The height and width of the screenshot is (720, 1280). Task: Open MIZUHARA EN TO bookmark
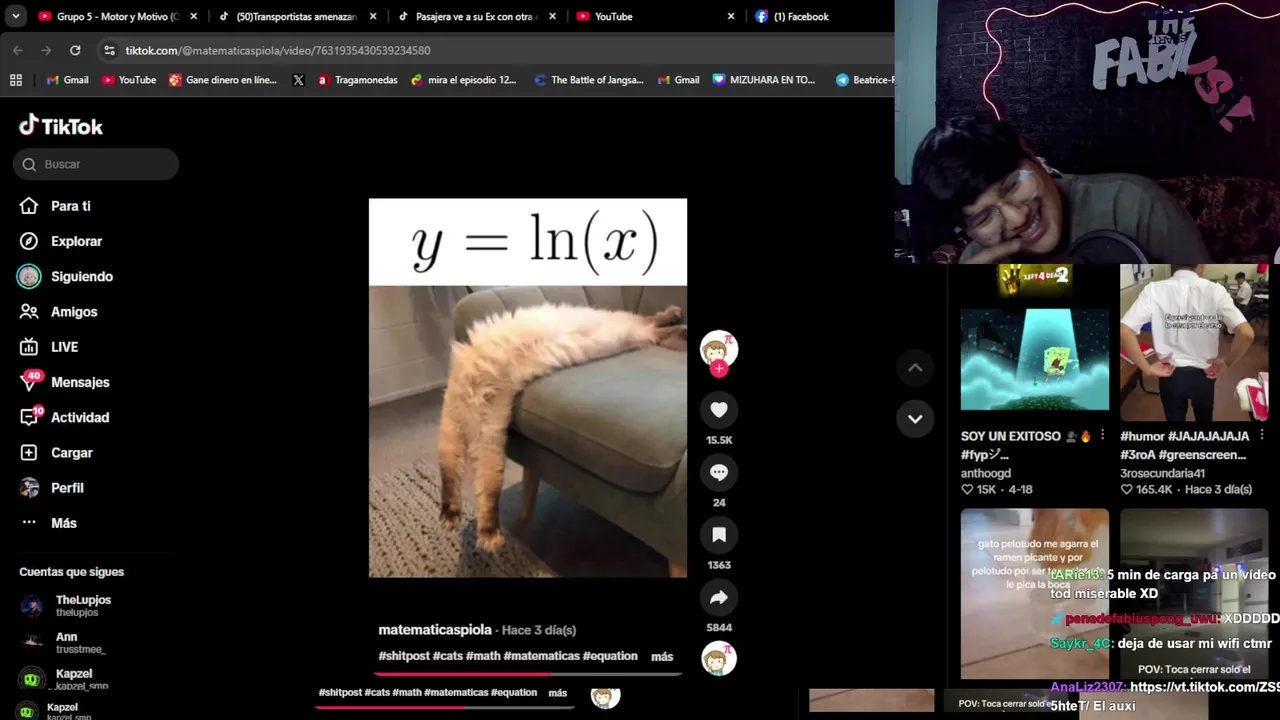coord(764,80)
